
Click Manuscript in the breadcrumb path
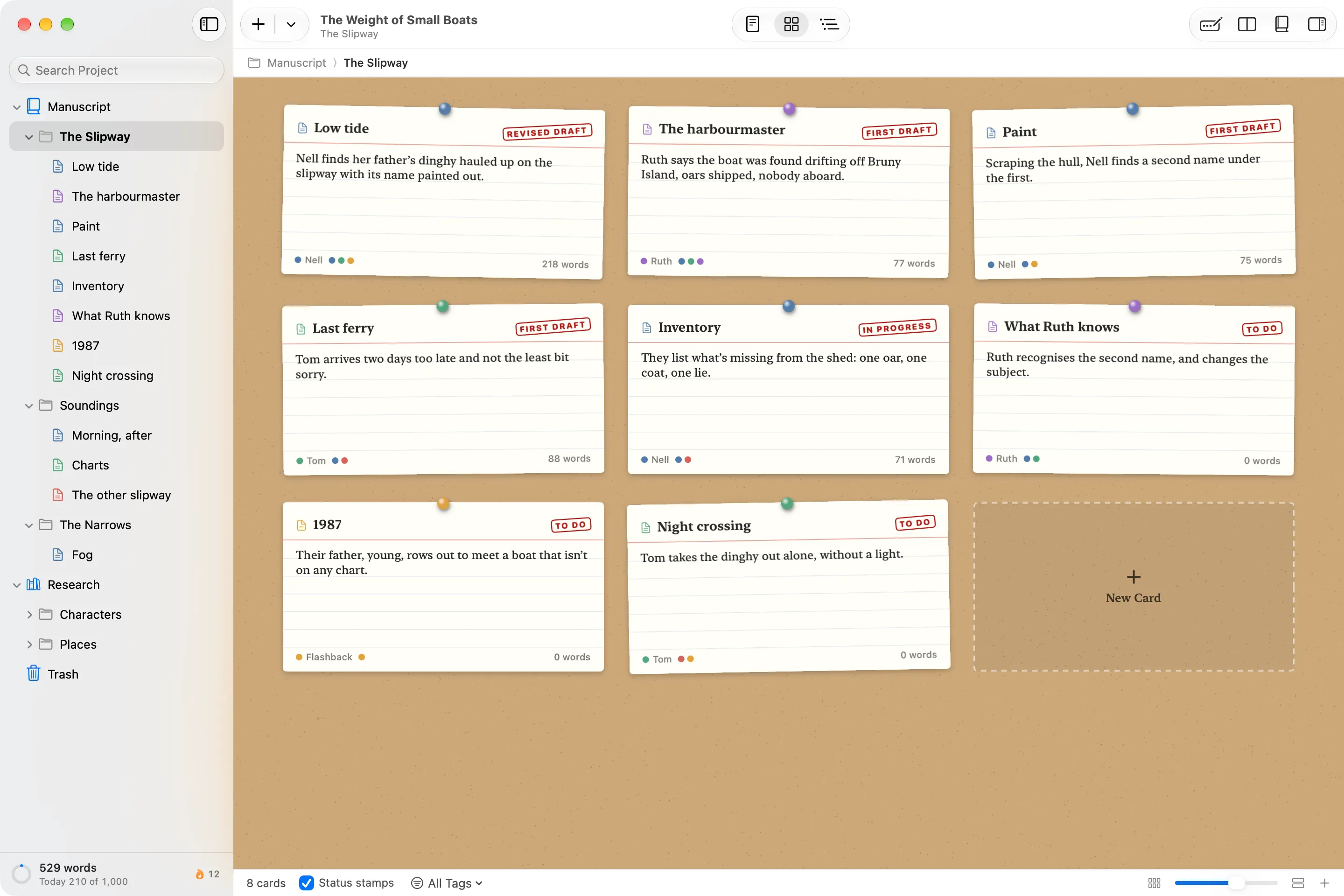point(297,63)
